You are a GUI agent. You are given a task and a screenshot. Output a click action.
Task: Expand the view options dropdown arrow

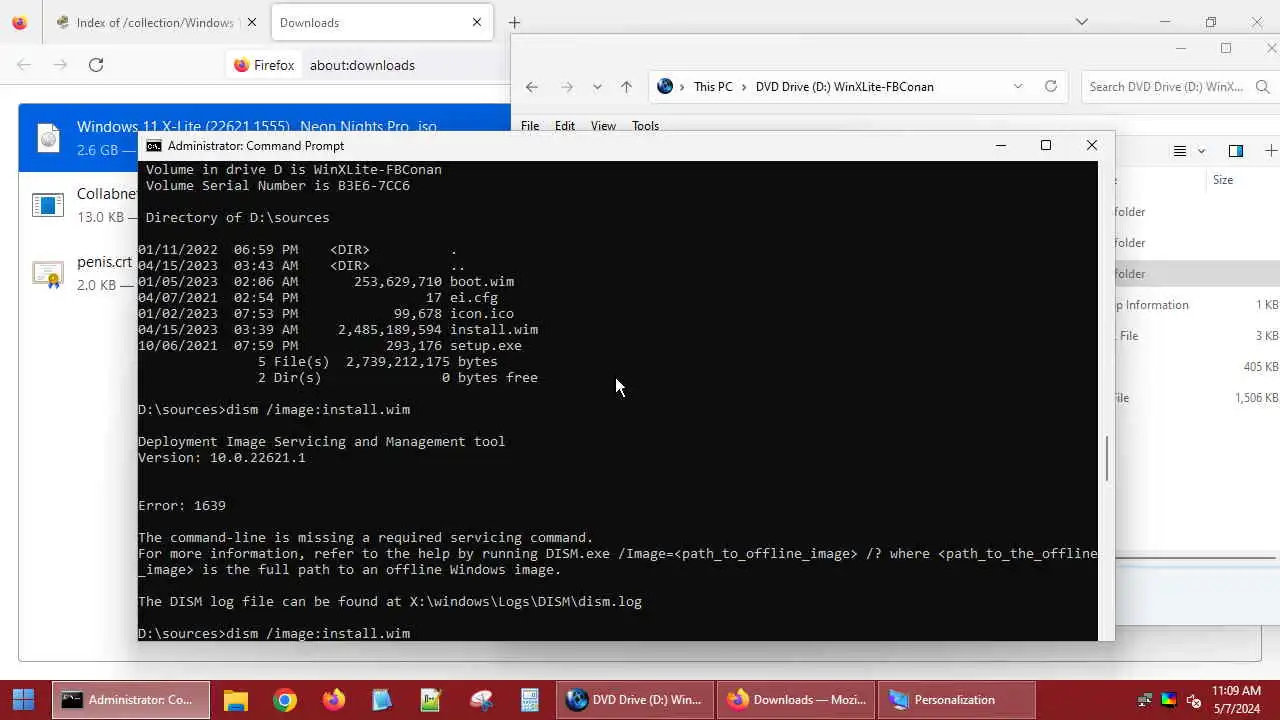point(1202,151)
